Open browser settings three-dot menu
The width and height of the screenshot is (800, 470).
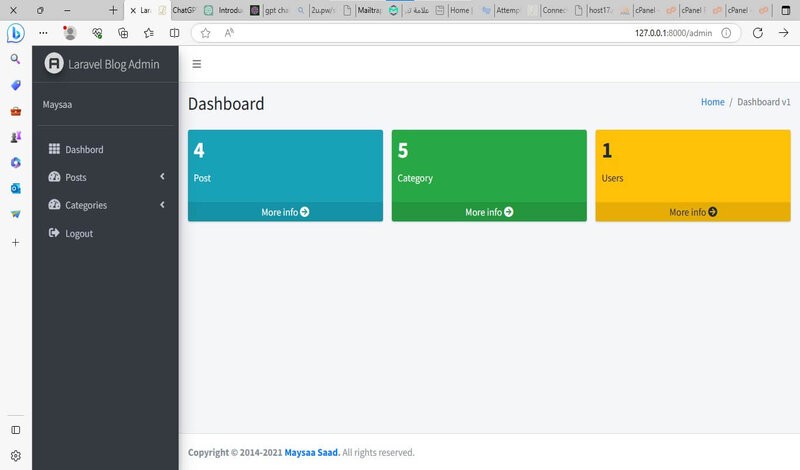pyautogui.click(x=43, y=33)
